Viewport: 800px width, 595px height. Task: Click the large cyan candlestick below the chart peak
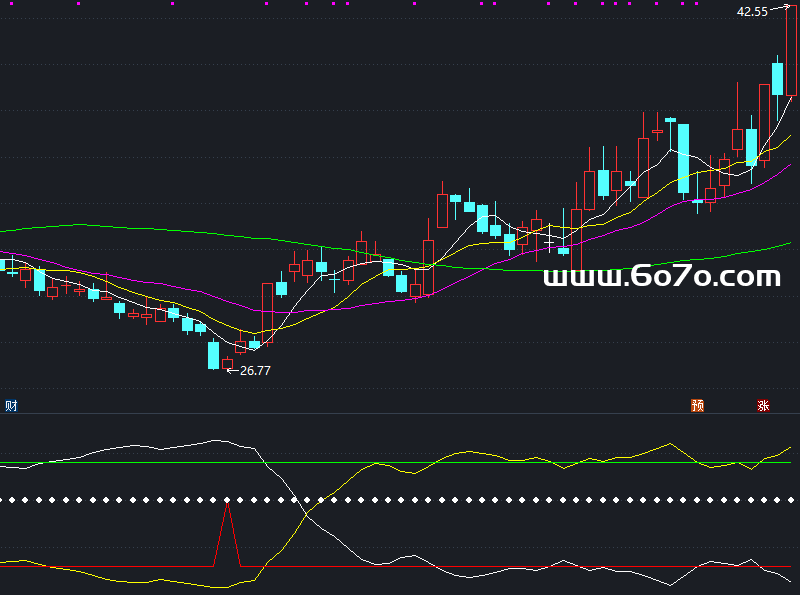(x=683, y=157)
